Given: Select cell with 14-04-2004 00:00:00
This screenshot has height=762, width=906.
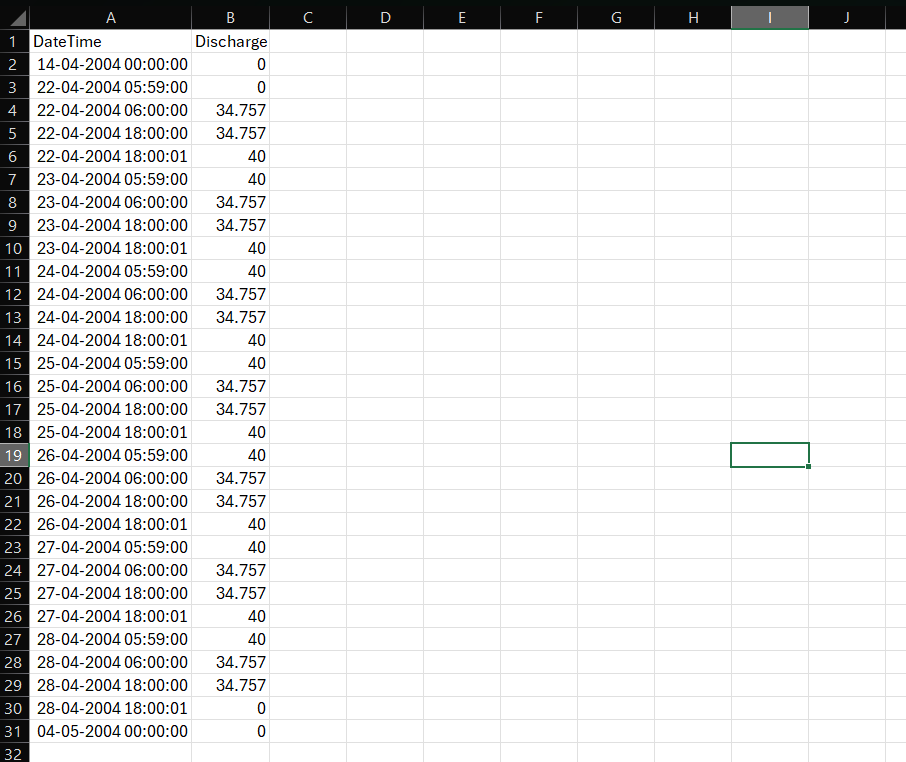Looking at the screenshot, I should [x=110, y=64].
